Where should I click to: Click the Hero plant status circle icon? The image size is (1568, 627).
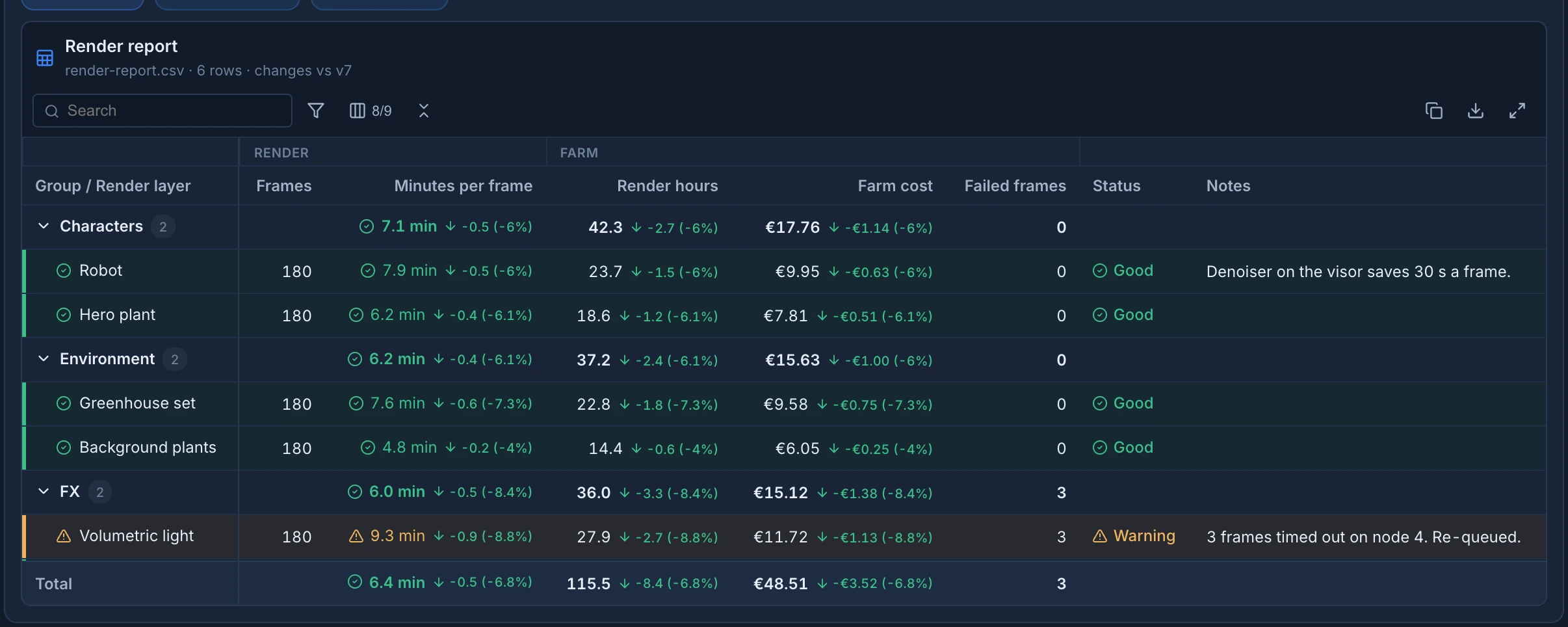64,315
